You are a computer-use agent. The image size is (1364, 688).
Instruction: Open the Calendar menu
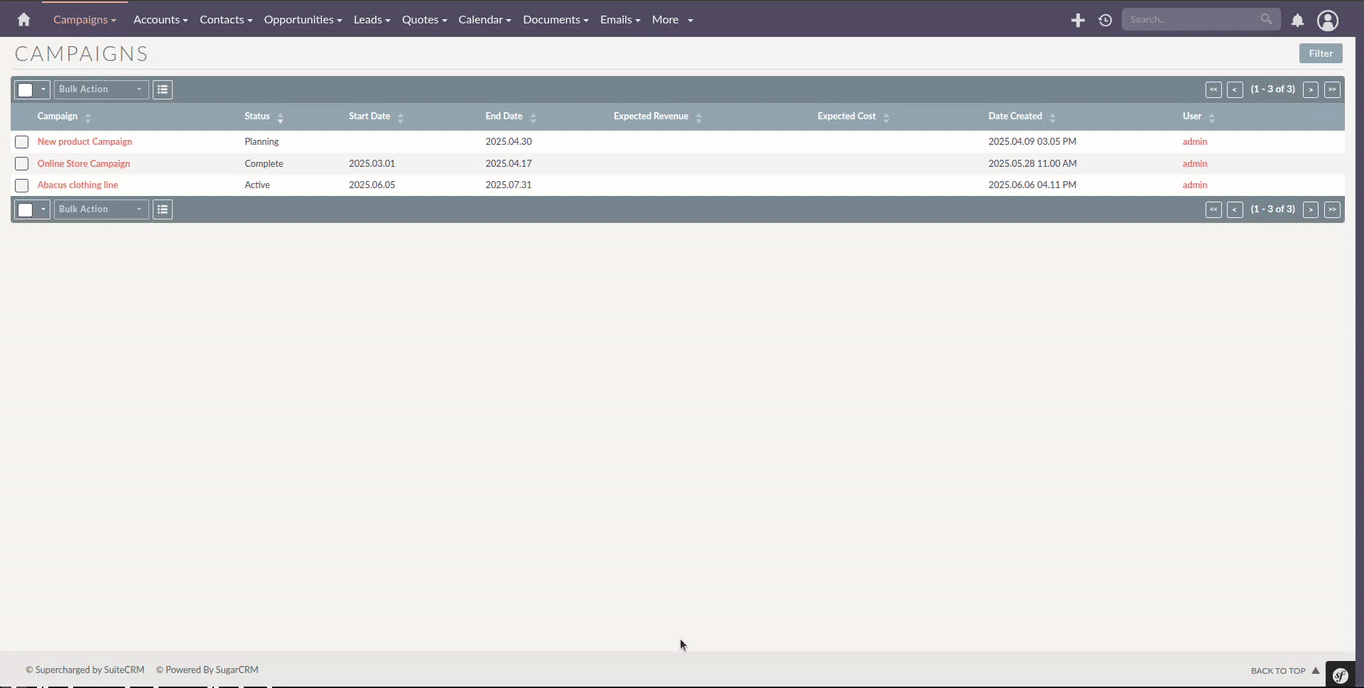484,20
